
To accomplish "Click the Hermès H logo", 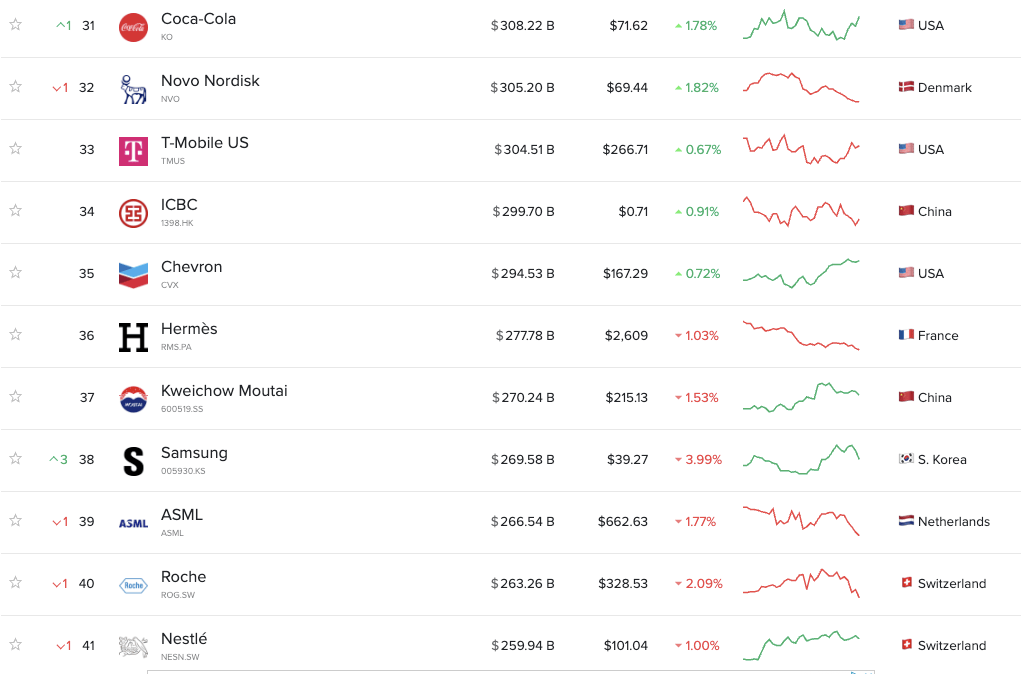I will 133,337.
